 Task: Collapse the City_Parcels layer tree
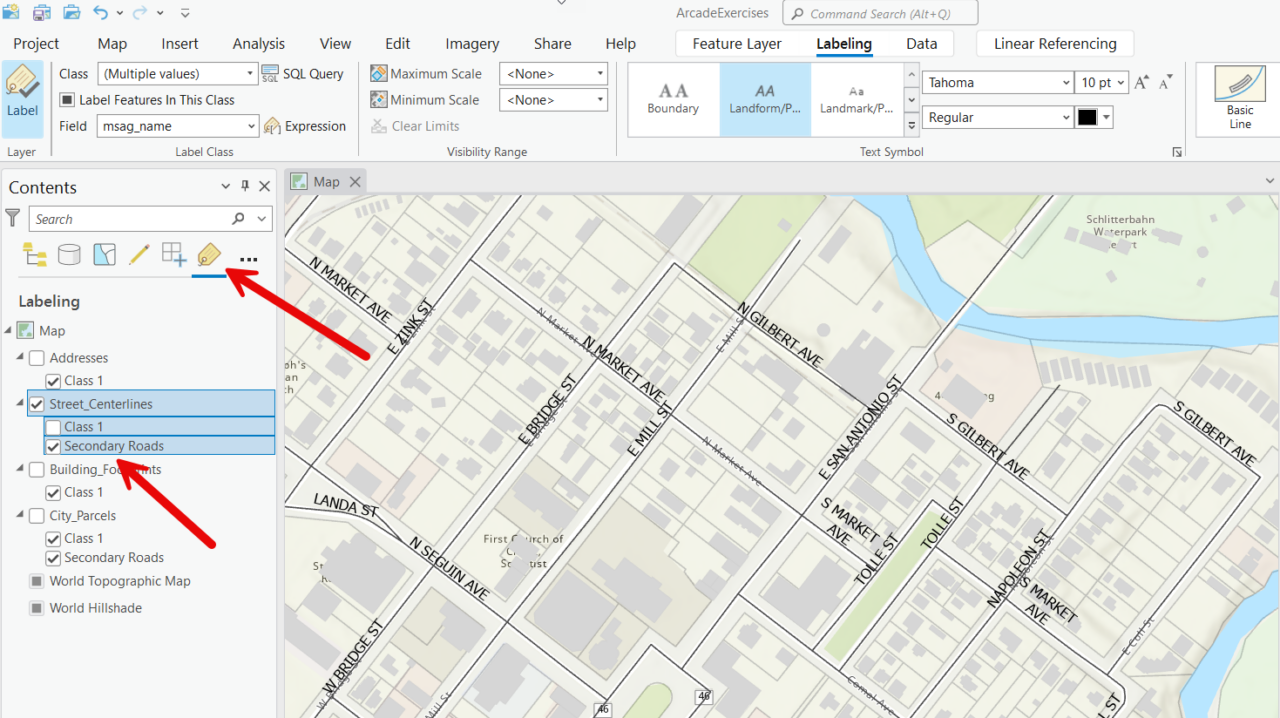click(18, 515)
